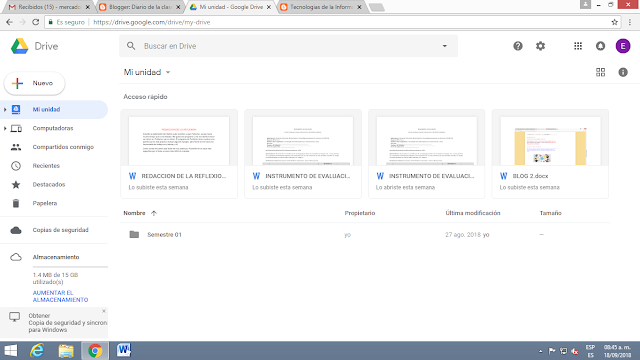
Task: Click the Última modificación column header
Action: tap(473, 213)
